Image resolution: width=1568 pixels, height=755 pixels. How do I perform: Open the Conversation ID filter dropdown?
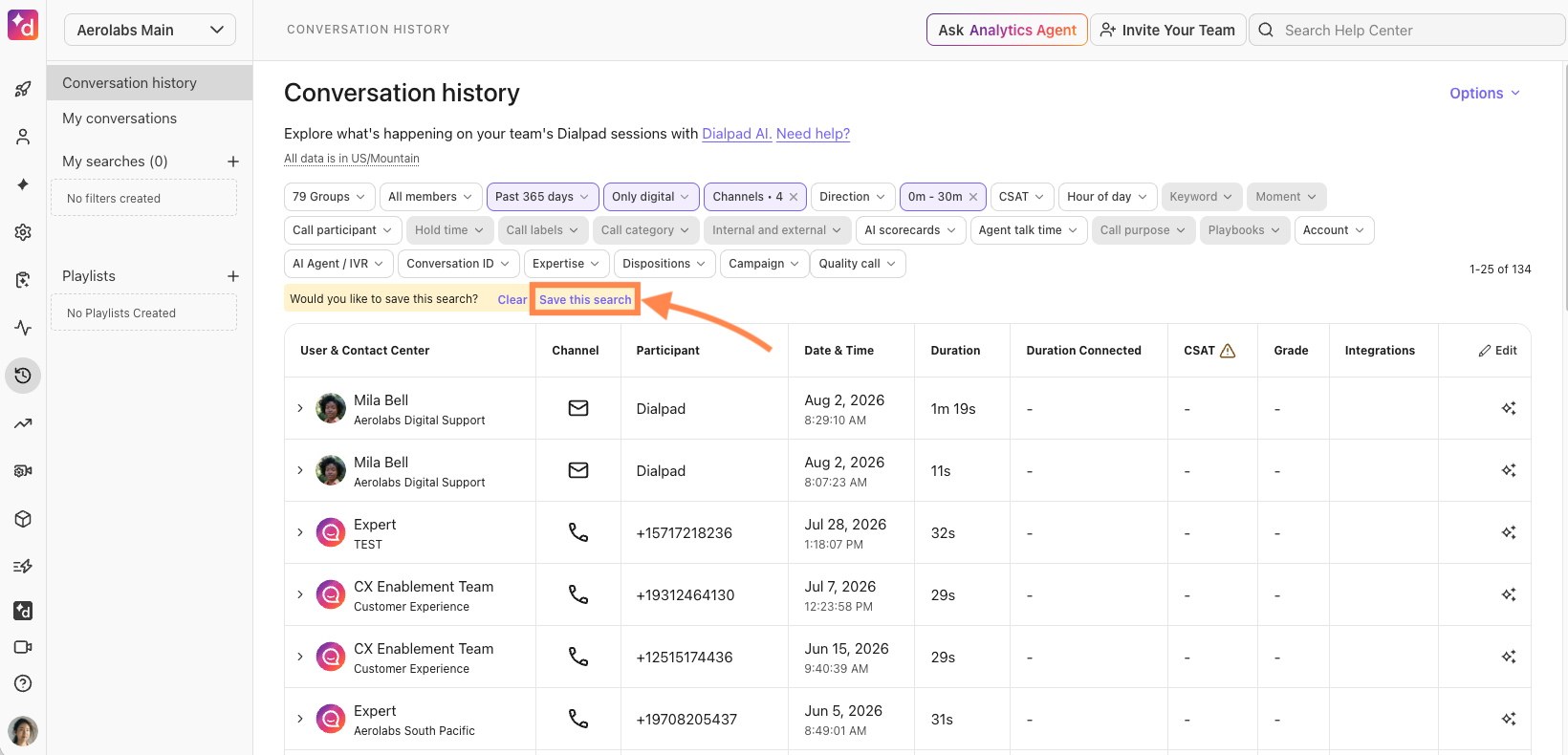point(458,264)
